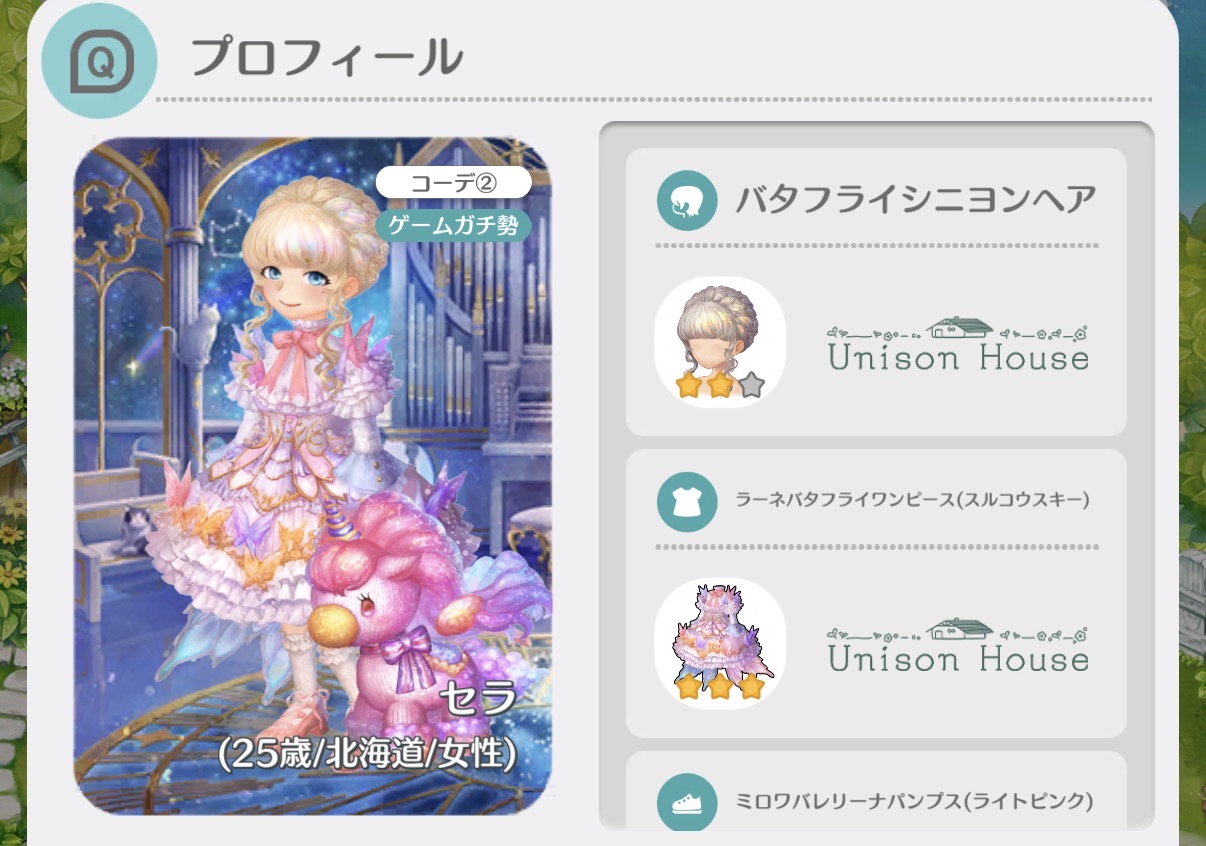
Task: Click the ラーネバタフライワンピース item name text
Action: tap(912, 500)
